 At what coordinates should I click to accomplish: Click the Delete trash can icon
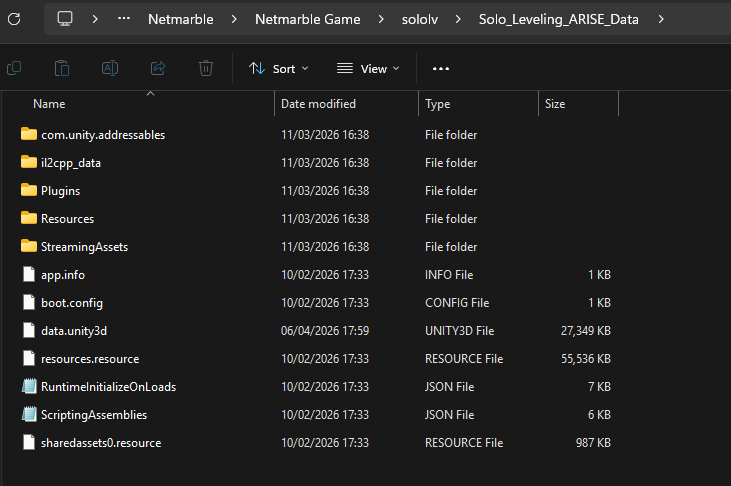[x=206, y=68]
